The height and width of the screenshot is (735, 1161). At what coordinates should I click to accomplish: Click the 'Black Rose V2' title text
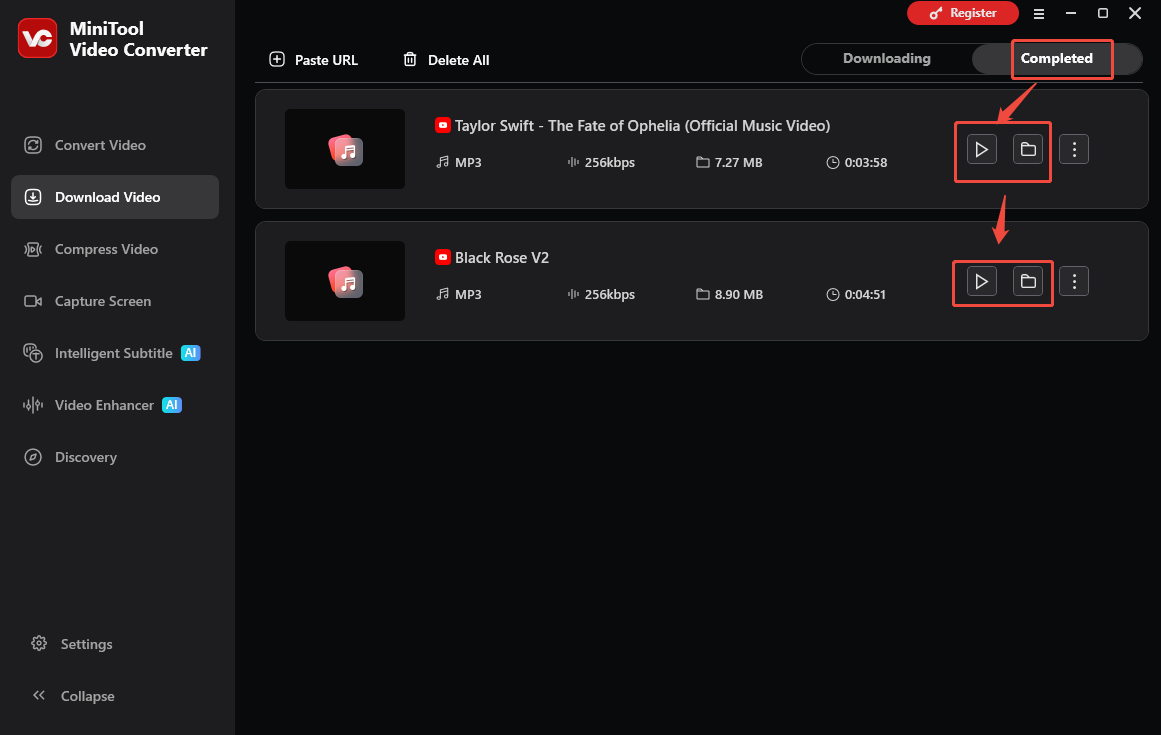tap(502, 258)
